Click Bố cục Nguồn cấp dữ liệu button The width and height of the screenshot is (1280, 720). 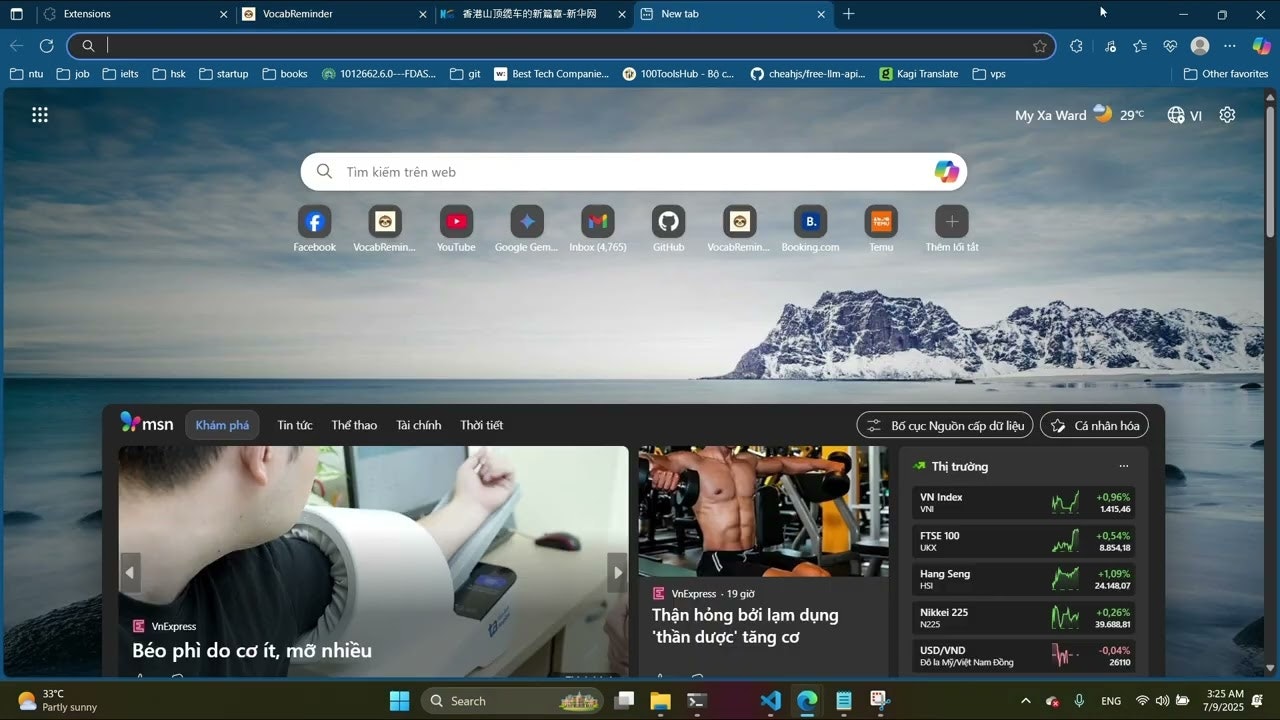[945, 425]
